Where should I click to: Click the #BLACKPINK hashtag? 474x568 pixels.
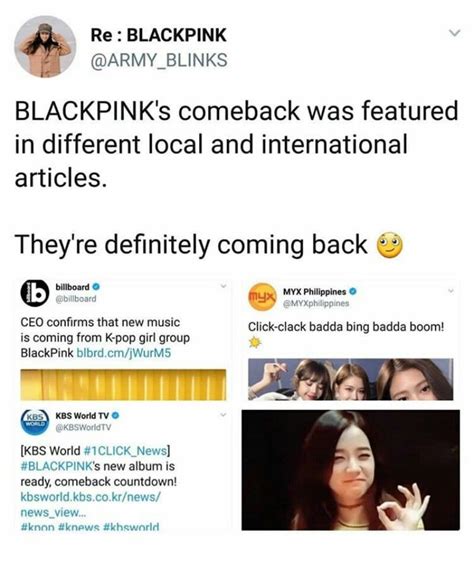[x=57, y=466]
